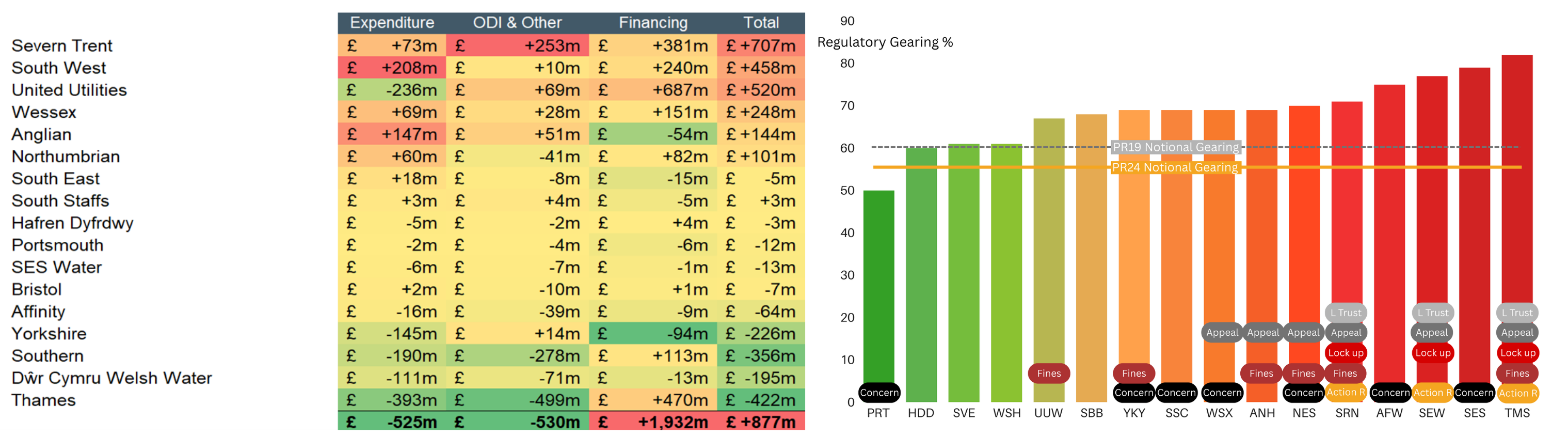Click Severn Trent's +253m ODI cell
Screen dimensions: 1568x436
point(517,45)
